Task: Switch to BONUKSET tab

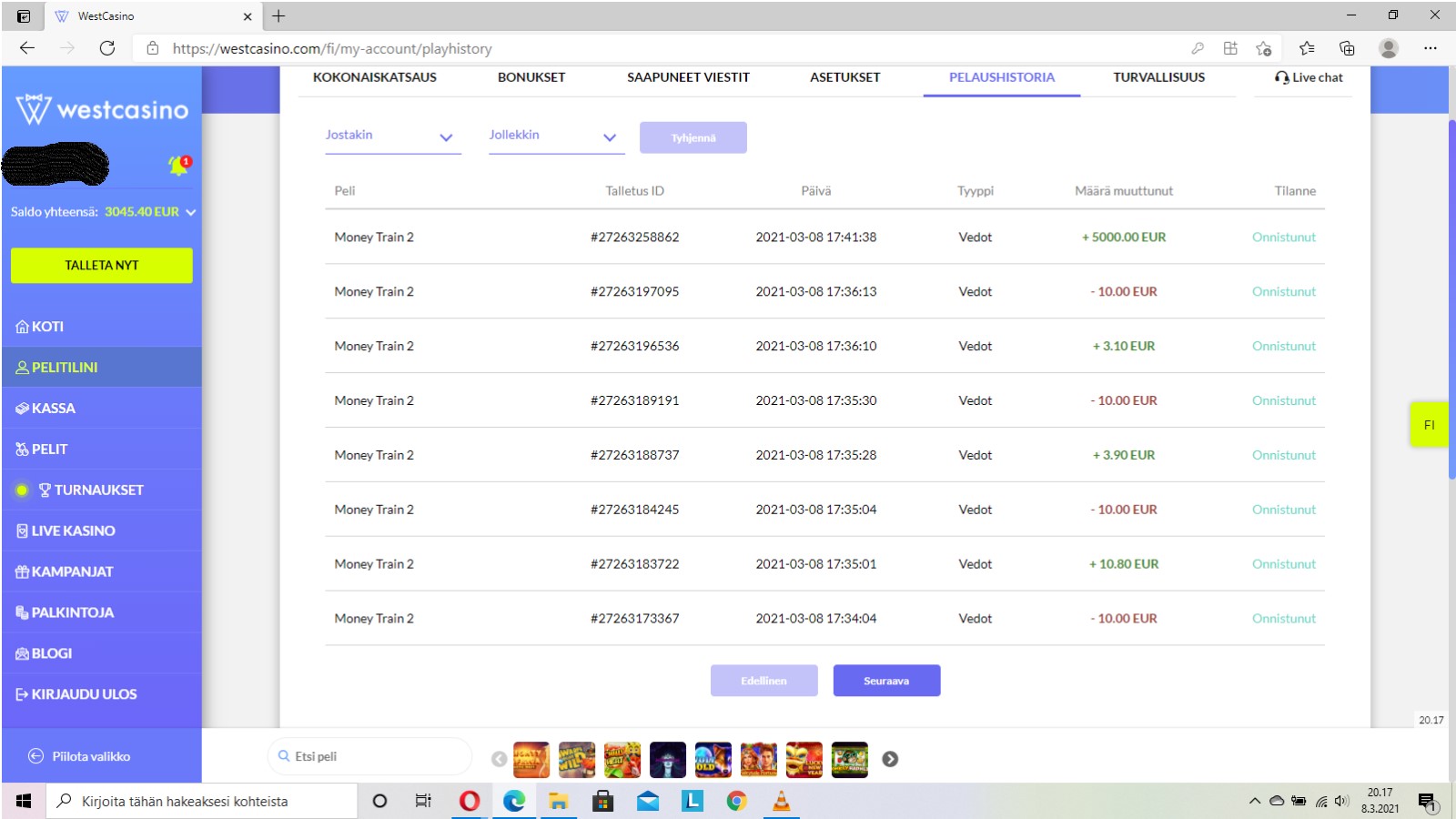Action: coord(531,77)
